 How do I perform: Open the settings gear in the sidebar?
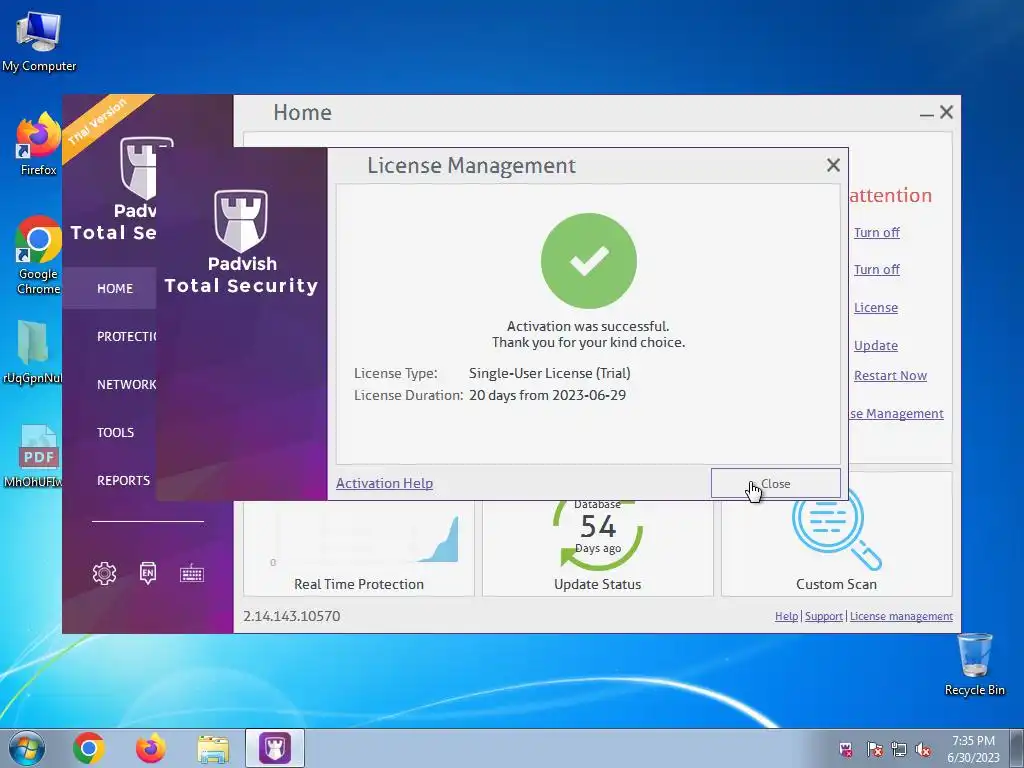point(104,573)
